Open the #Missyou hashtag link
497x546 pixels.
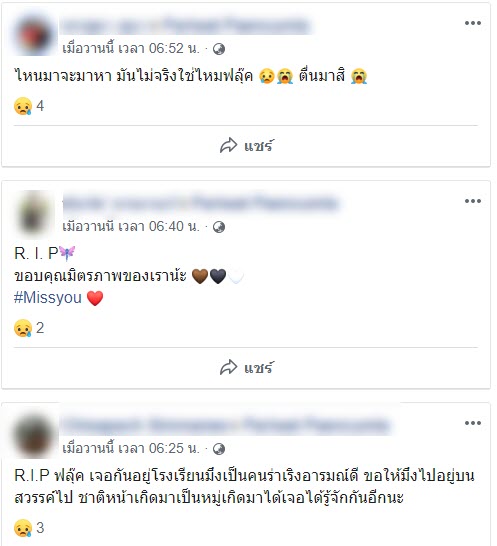48,298
